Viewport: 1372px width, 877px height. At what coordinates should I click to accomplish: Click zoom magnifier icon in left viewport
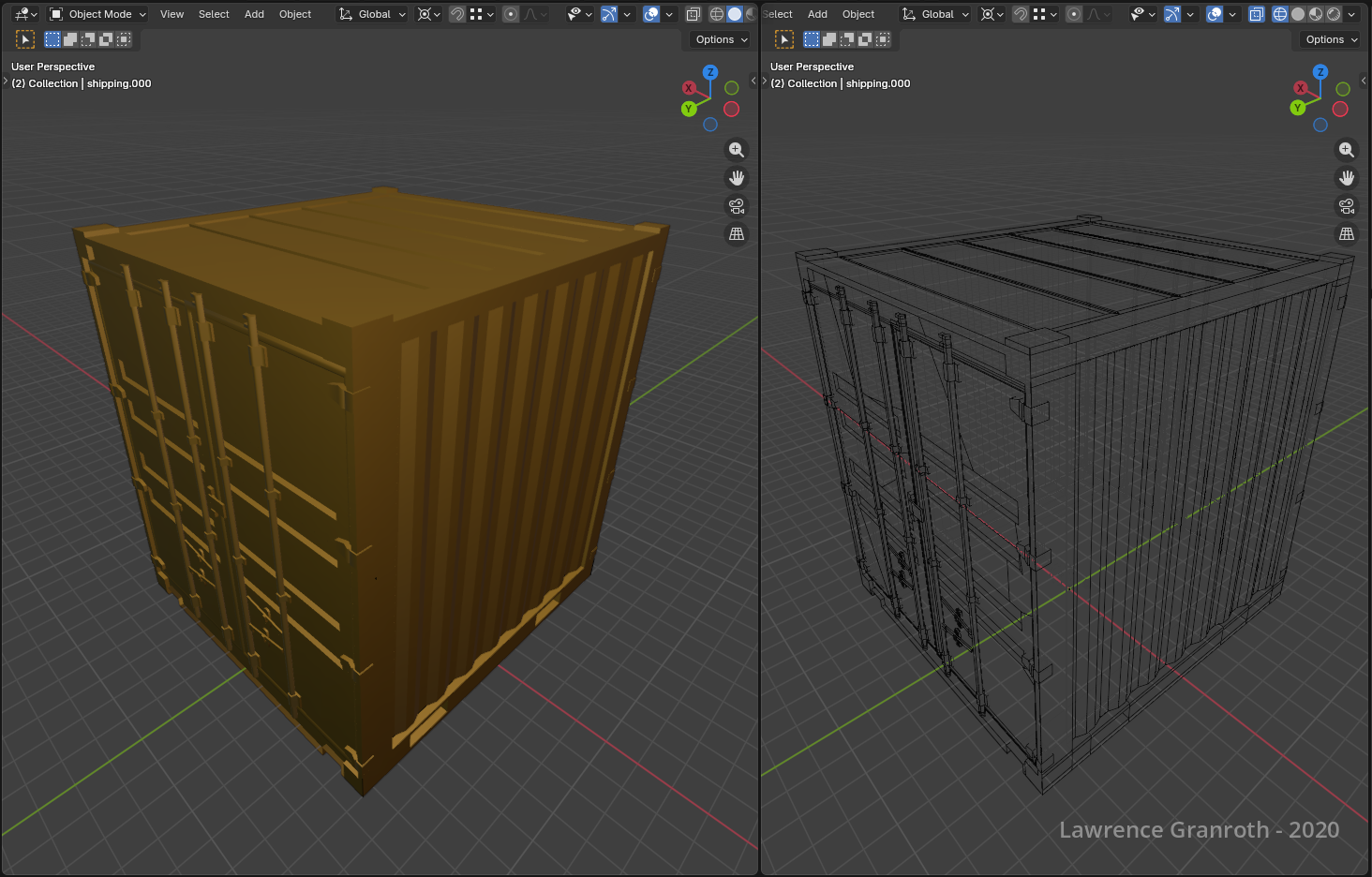(x=737, y=150)
